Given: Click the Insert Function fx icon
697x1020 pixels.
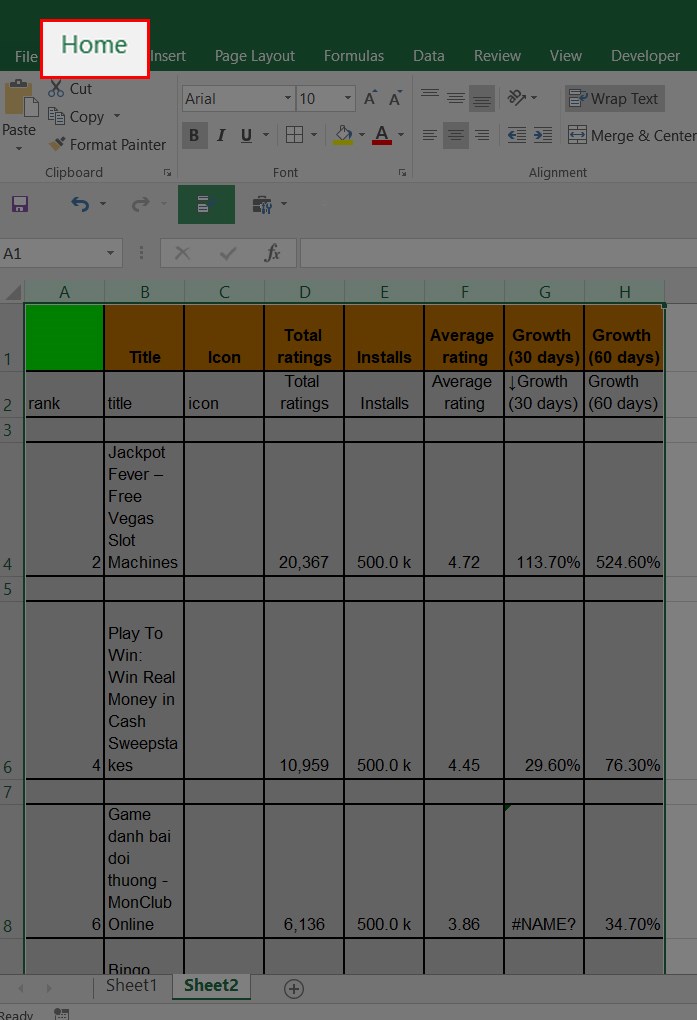Looking at the screenshot, I should click(x=272, y=253).
